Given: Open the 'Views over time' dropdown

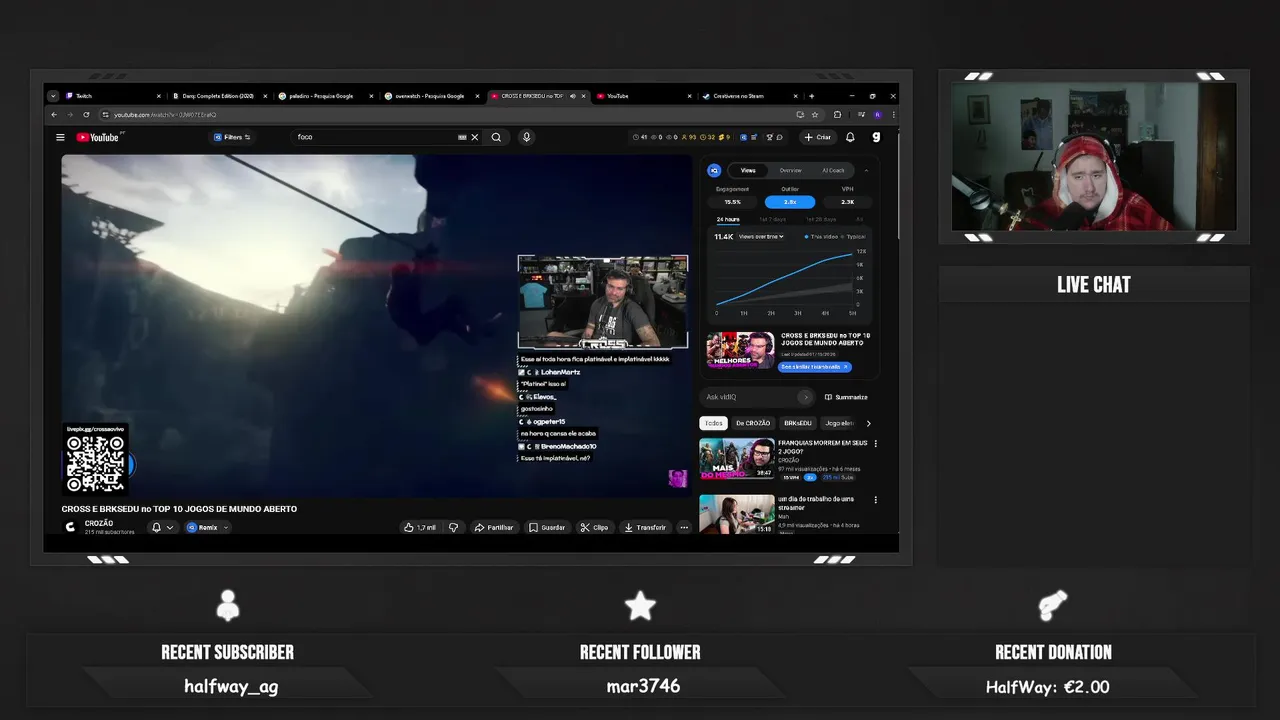Looking at the screenshot, I should [x=762, y=237].
